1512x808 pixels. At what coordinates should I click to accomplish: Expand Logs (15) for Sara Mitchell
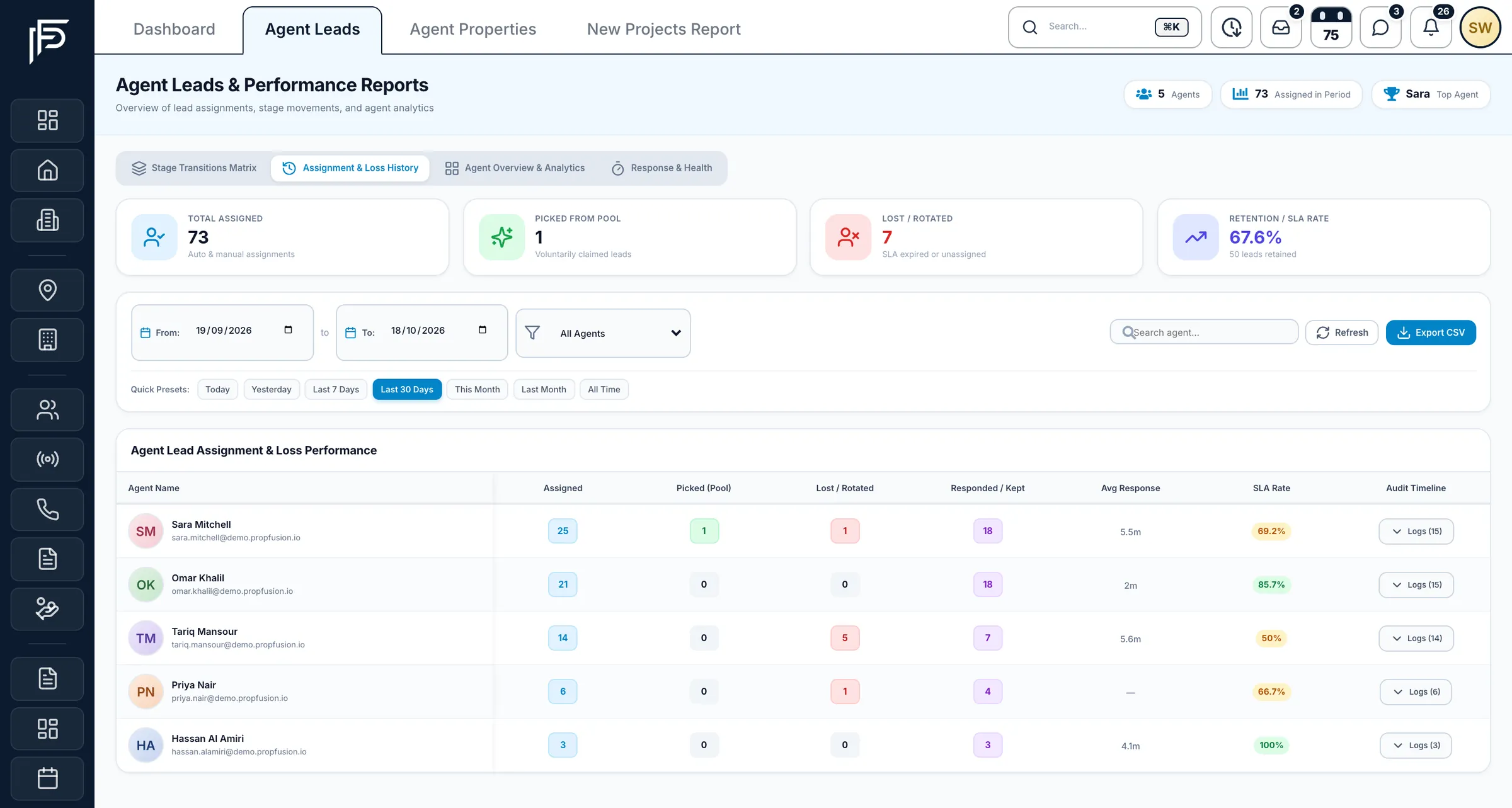point(1416,532)
